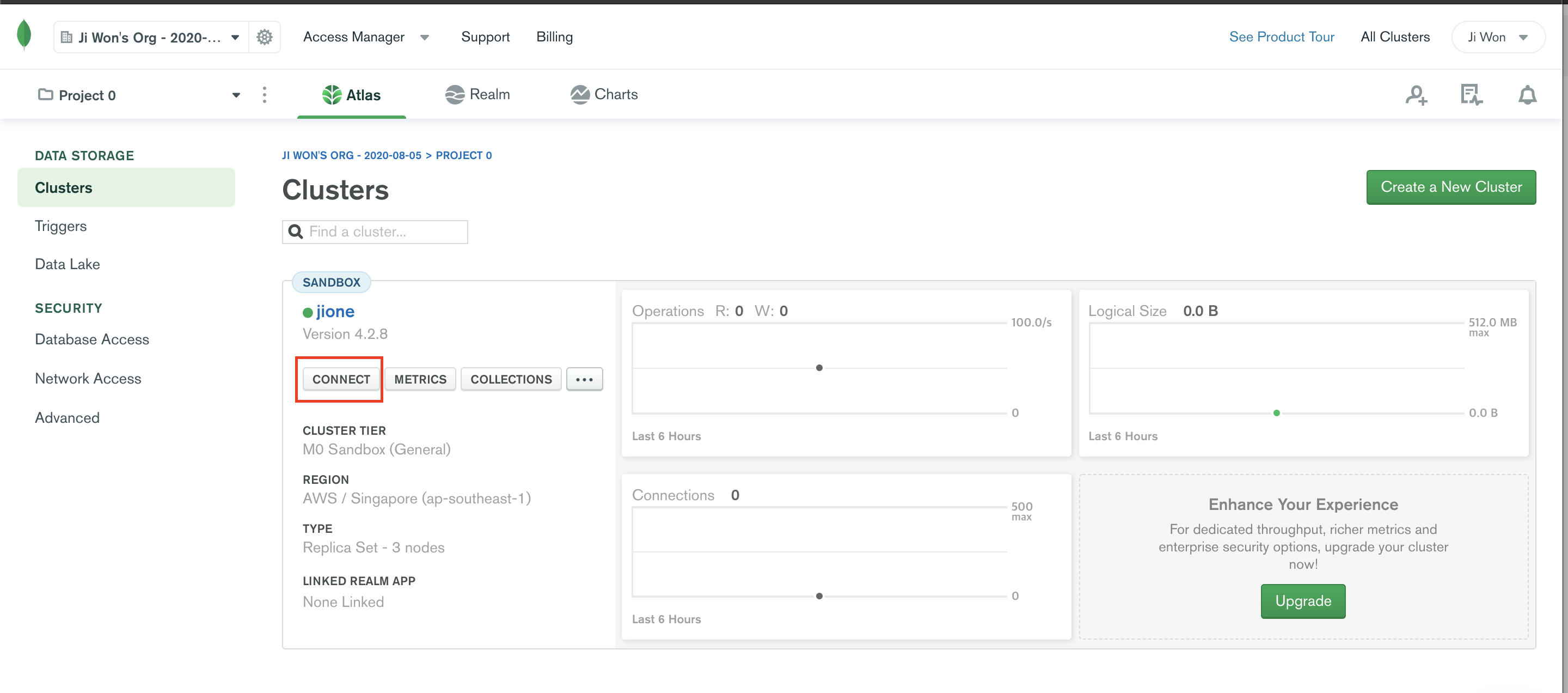Select Clusters in the sidebar
The width and height of the screenshot is (1568, 693).
click(126, 187)
